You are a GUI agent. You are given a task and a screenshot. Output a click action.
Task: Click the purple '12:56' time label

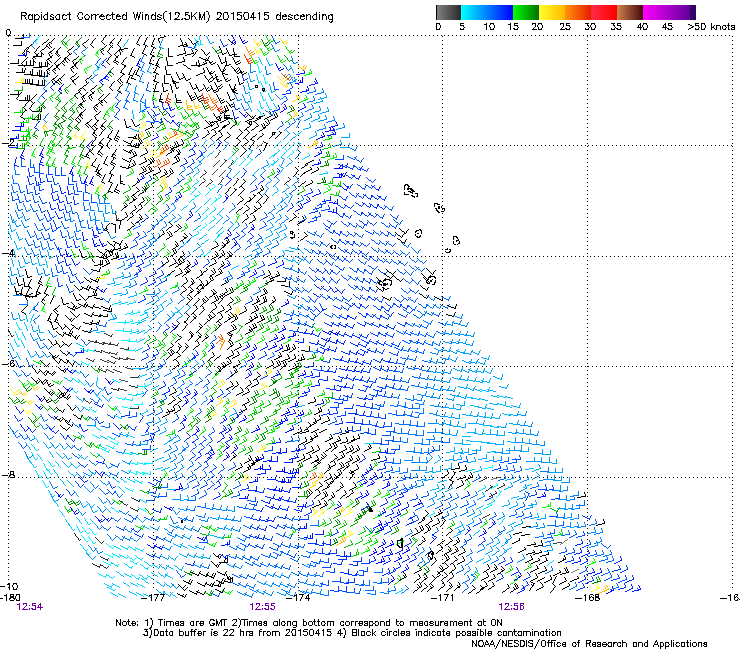[x=512, y=607]
